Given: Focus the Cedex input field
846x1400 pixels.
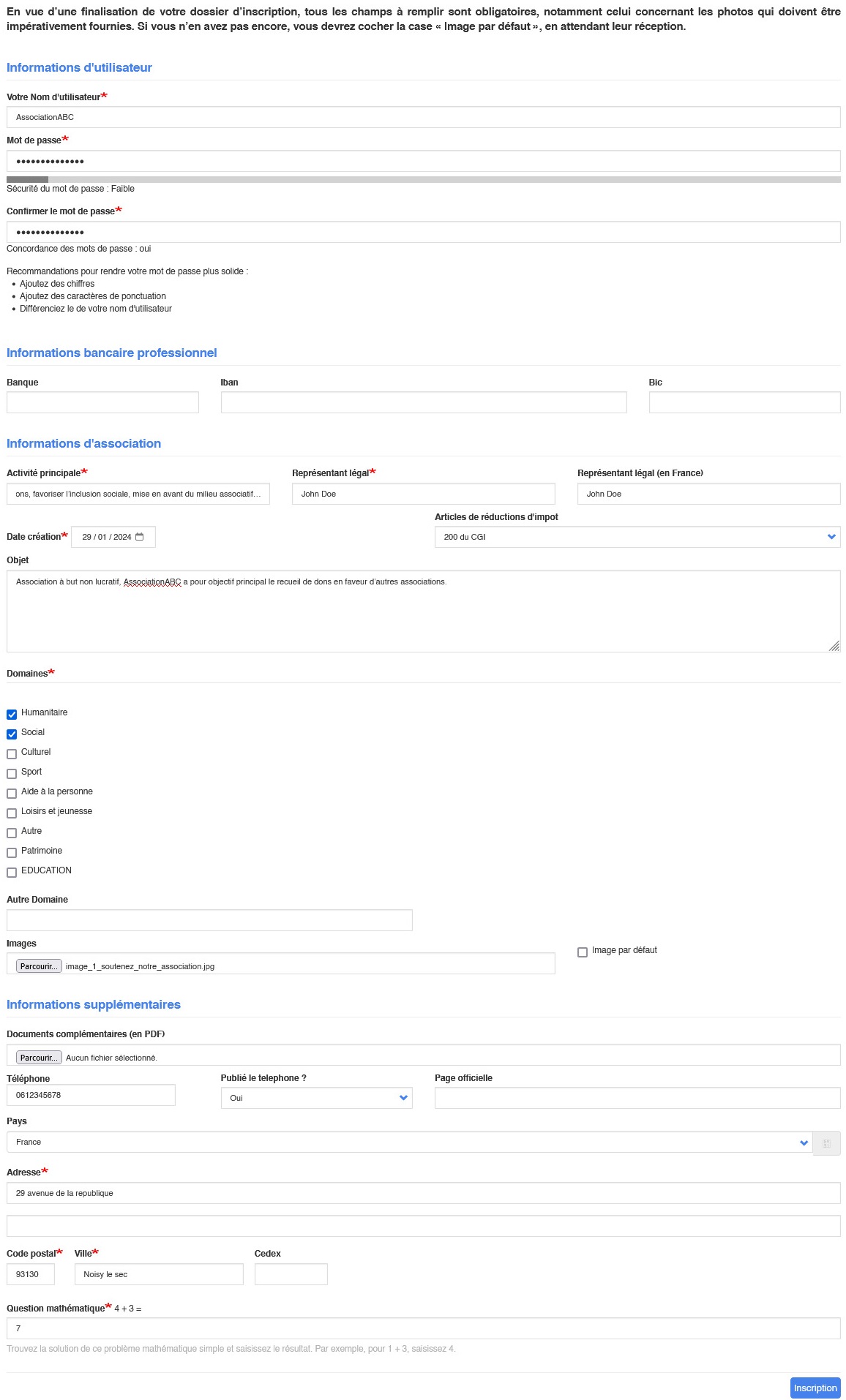Looking at the screenshot, I should point(291,1274).
